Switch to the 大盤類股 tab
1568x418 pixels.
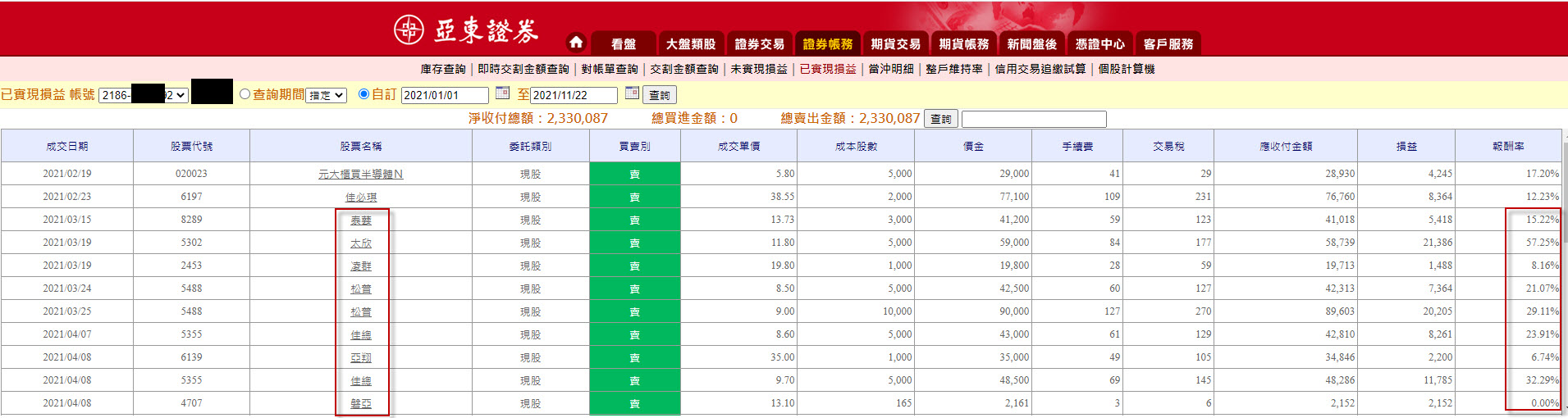coord(691,43)
